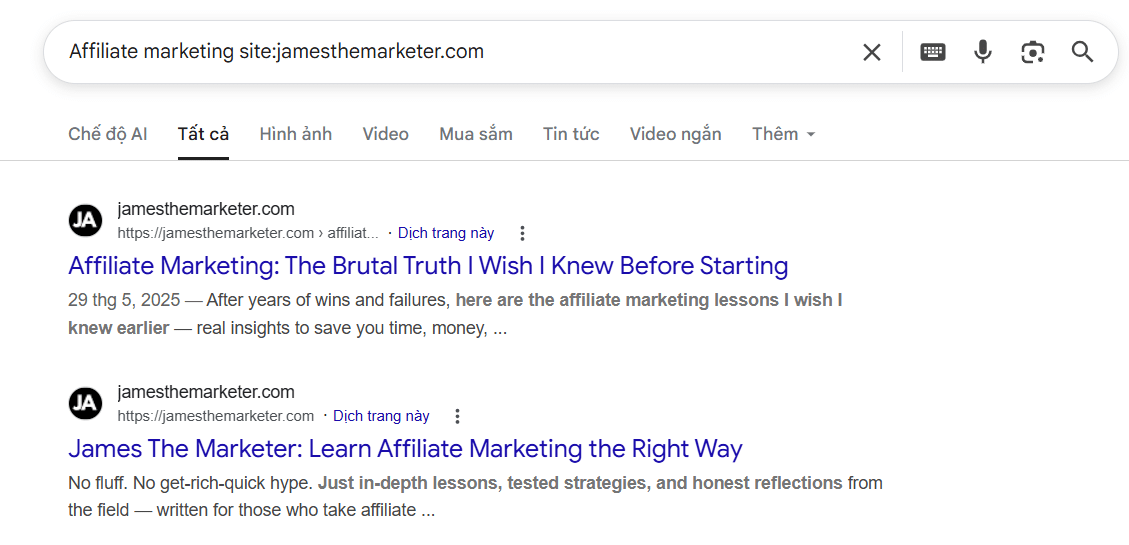The width and height of the screenshot is (1129, 545).
Task: Submit search with magnifying glass
Action: 1082,52
